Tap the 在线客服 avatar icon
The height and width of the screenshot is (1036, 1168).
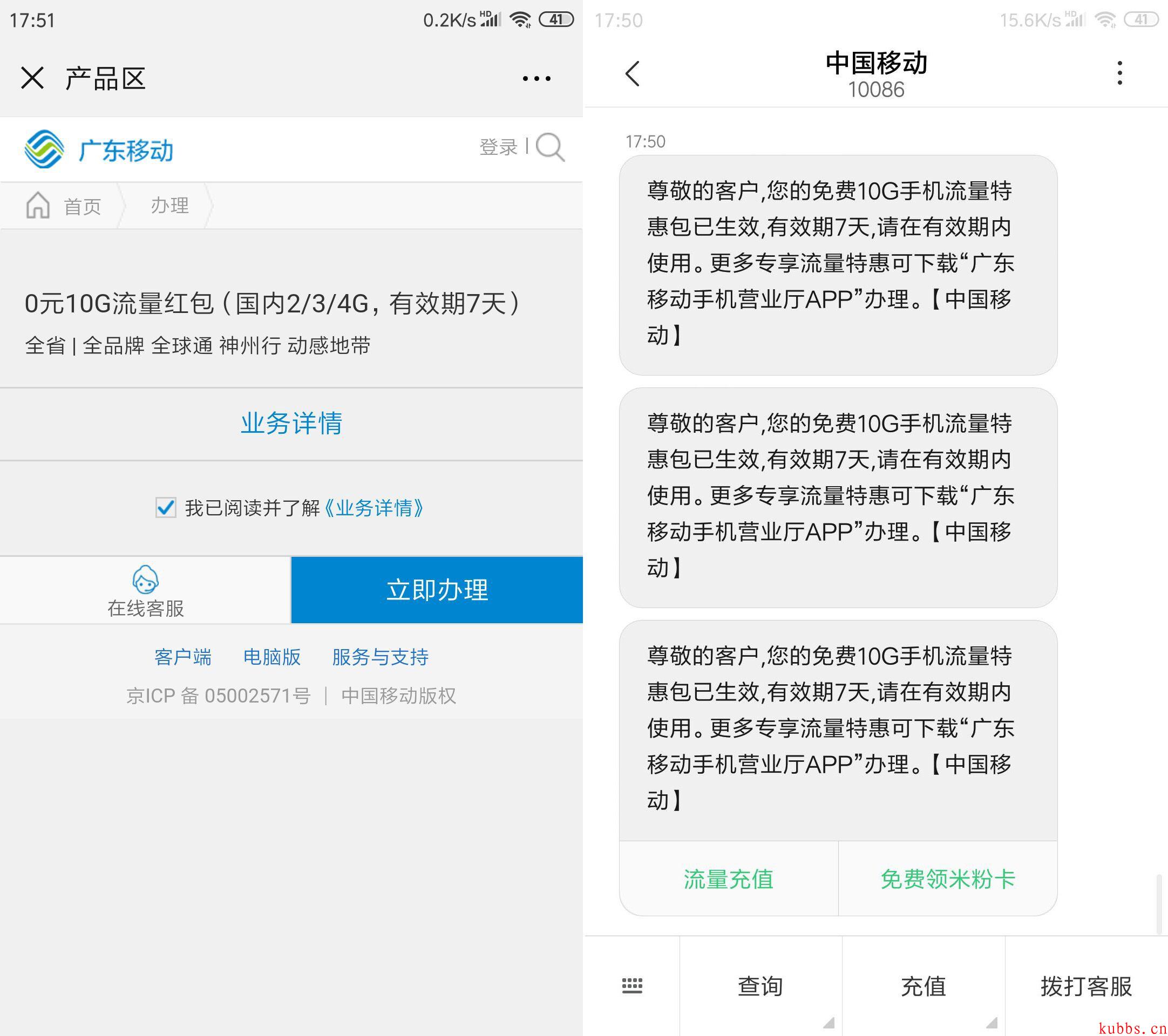(x=145, y=579)
